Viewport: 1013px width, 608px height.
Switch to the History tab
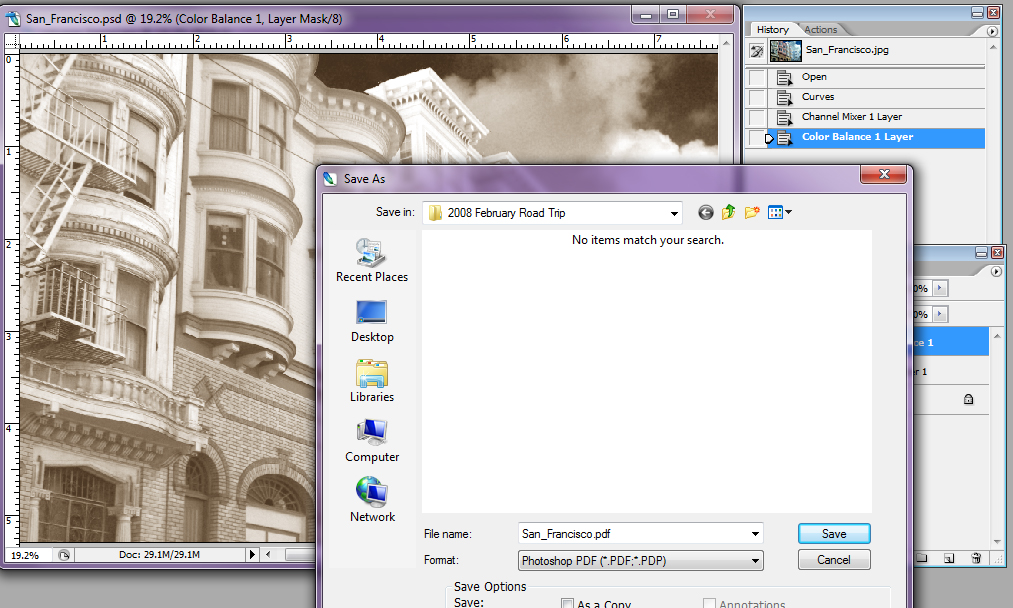click(773, 30)
